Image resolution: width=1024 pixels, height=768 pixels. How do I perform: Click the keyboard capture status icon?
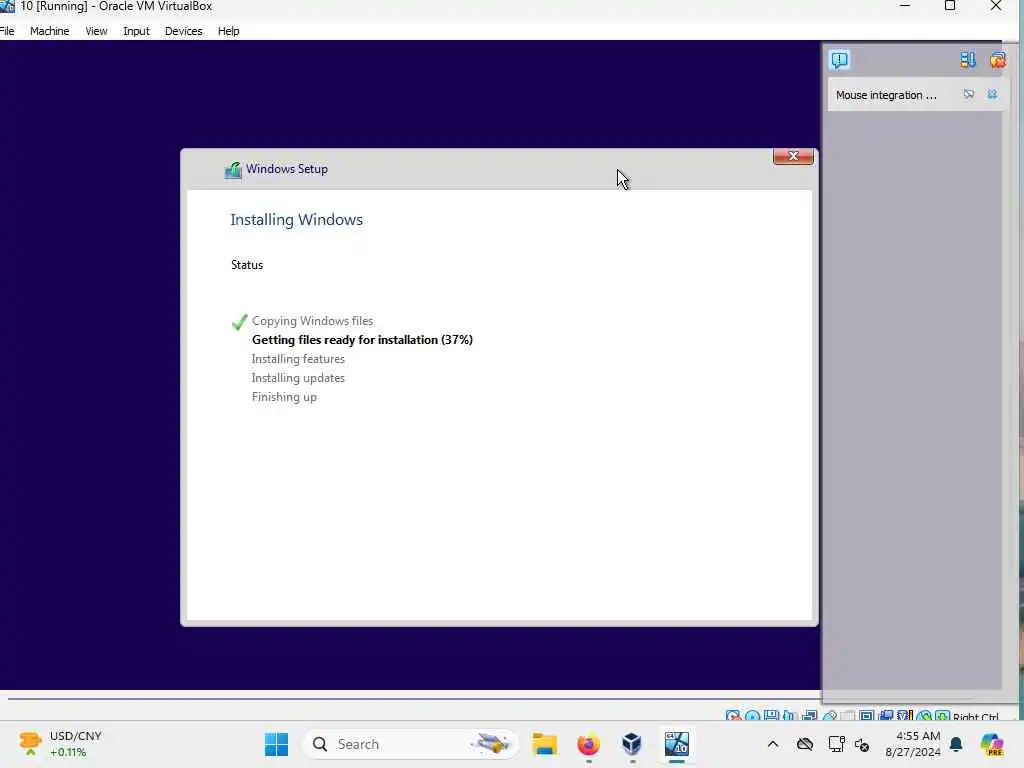[942, 716]
